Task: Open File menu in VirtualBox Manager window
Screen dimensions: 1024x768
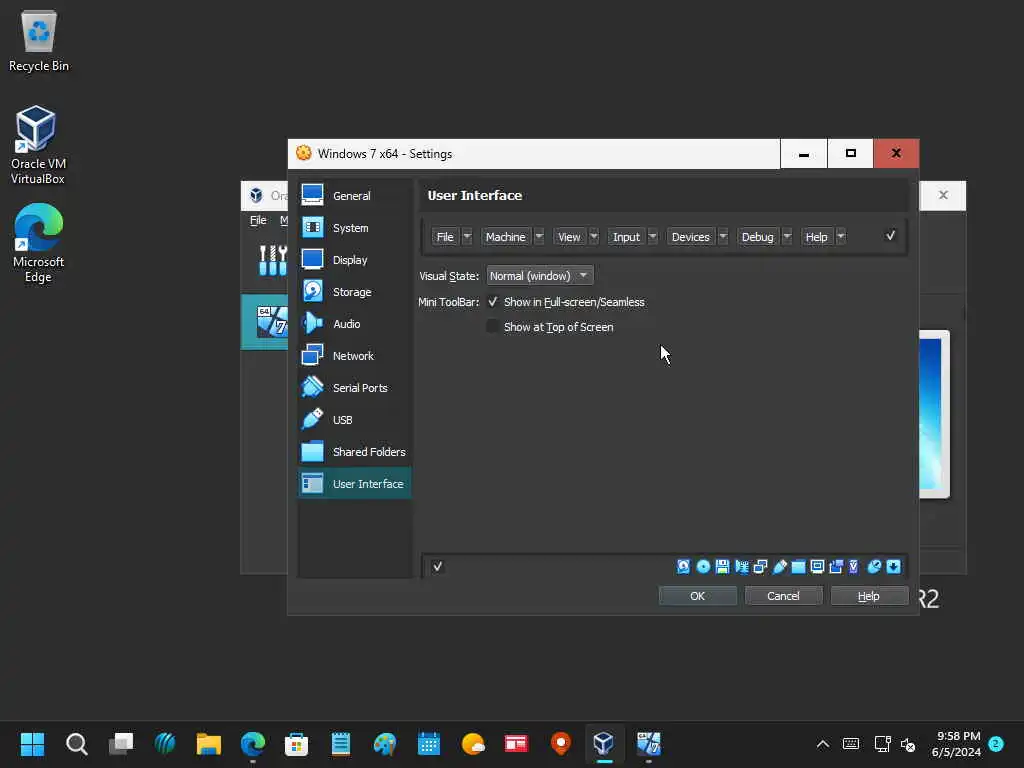Action: (258, 220)
